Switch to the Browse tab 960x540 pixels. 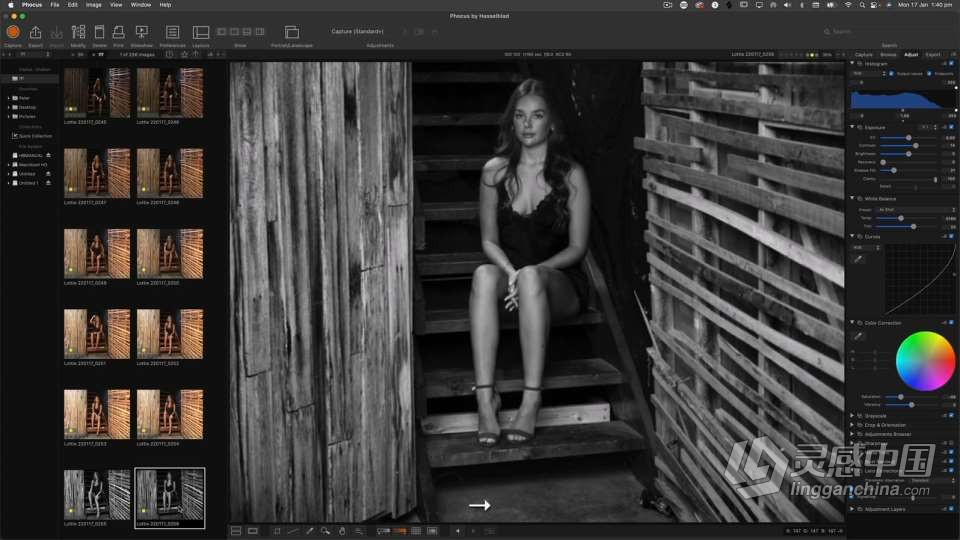click(888, 54)
